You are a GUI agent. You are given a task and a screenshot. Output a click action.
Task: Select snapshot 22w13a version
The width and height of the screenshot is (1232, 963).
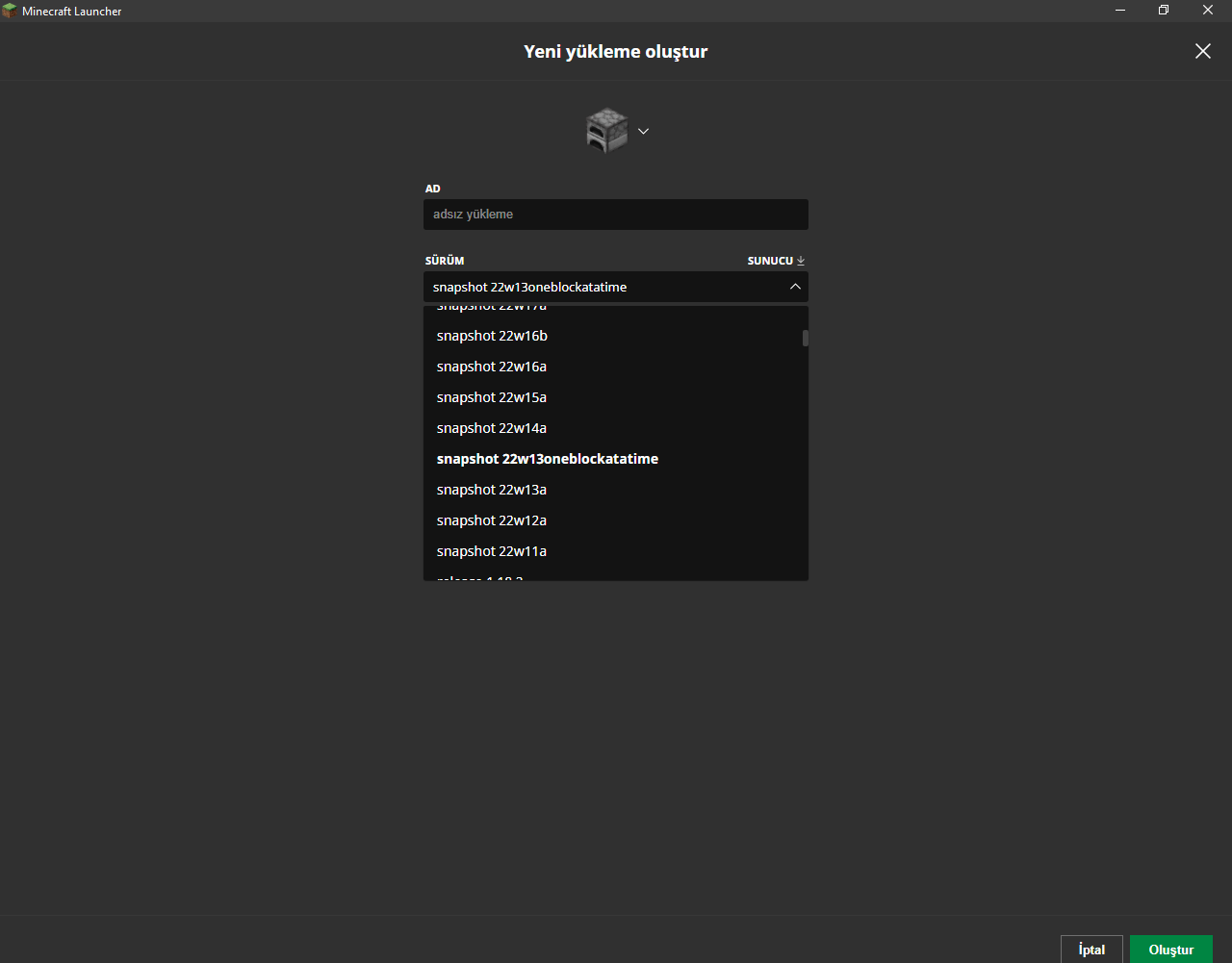point(492,489)
